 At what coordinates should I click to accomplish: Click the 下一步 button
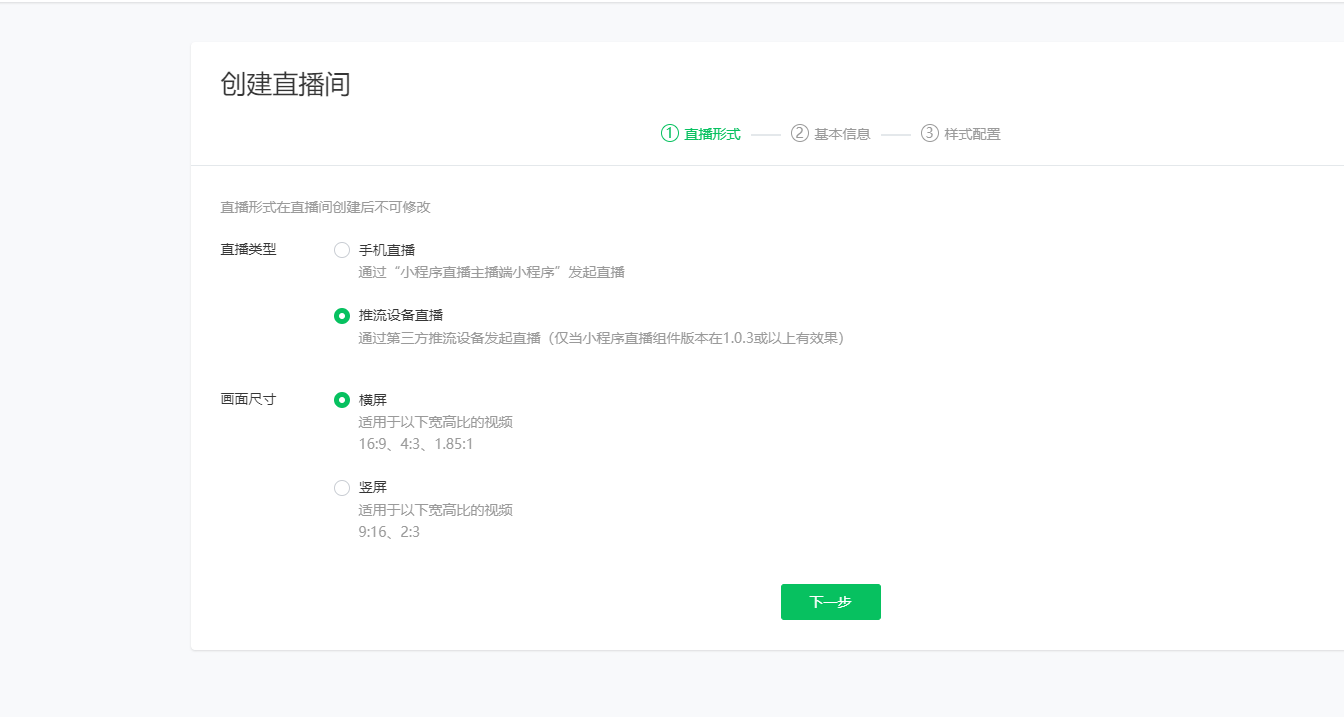(x=831, y=602)
